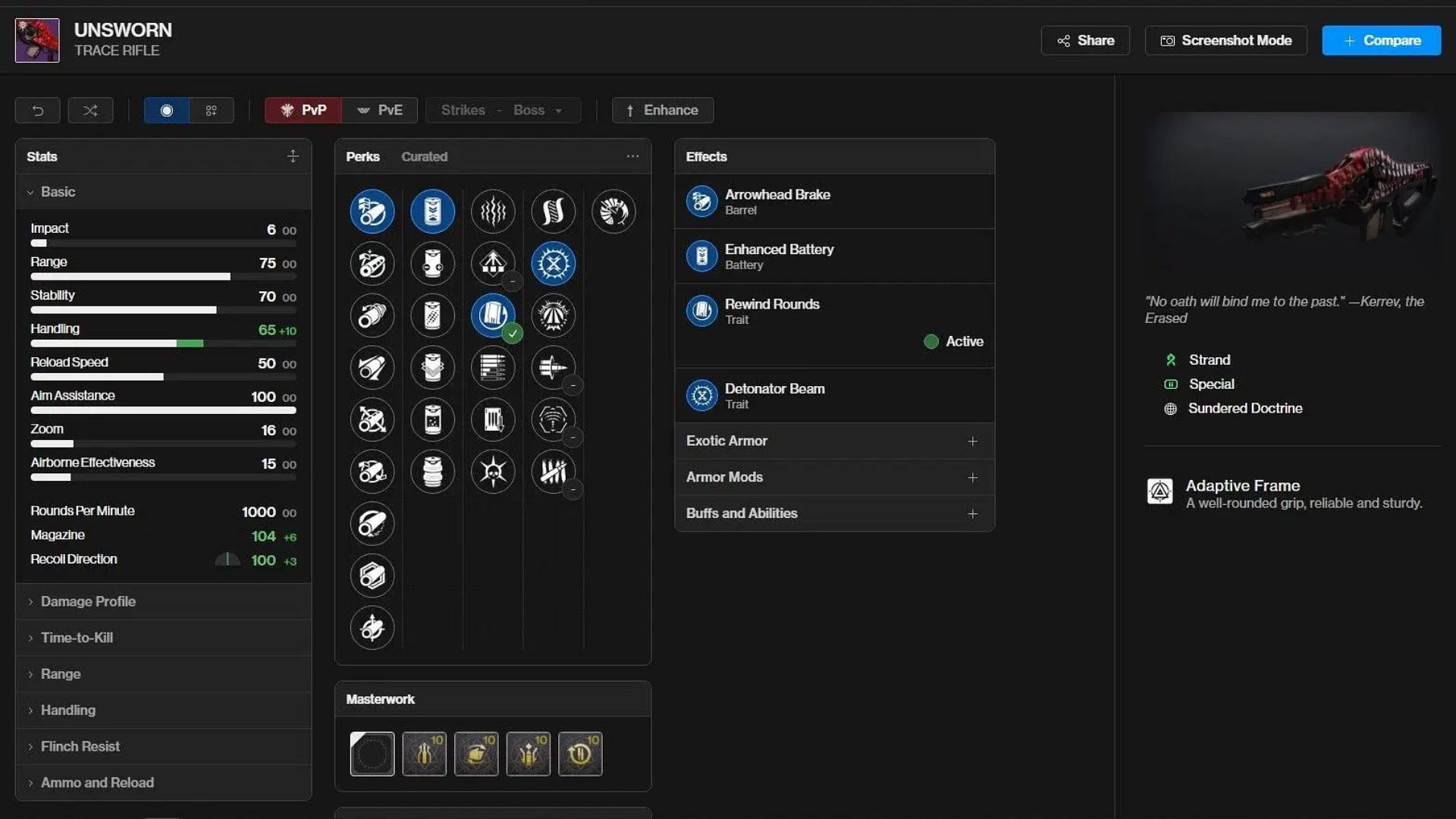Expand Buffs and Abilities section
This screenshot has width=1456, height=819.
coord(834,513)
